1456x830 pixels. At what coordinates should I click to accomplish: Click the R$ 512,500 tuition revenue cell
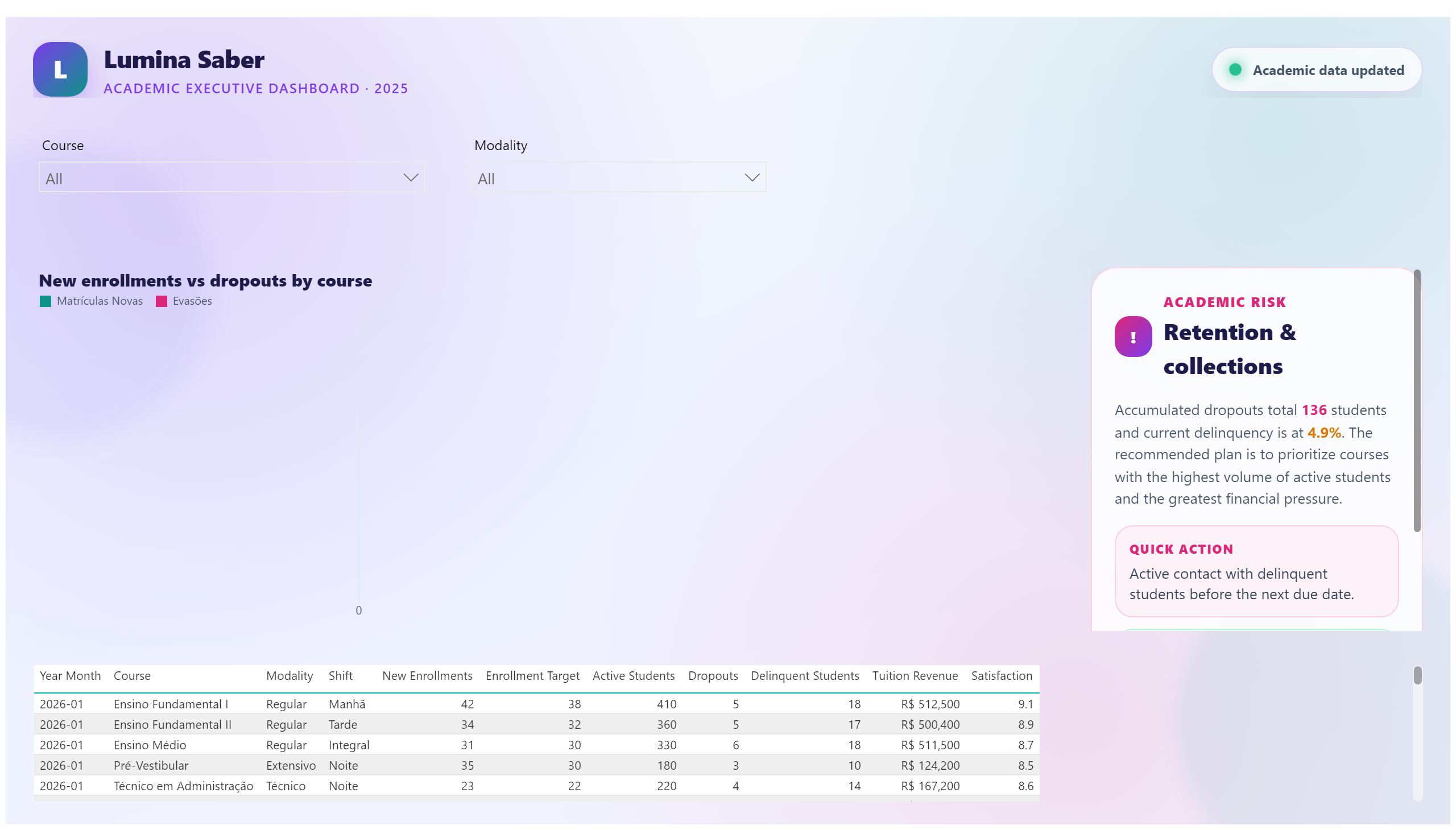[930, 704]
